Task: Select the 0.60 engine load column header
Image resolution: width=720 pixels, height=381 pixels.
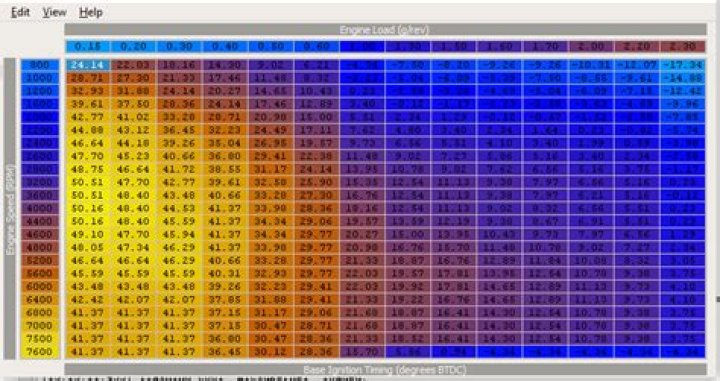Action: (x=317, y=46)
